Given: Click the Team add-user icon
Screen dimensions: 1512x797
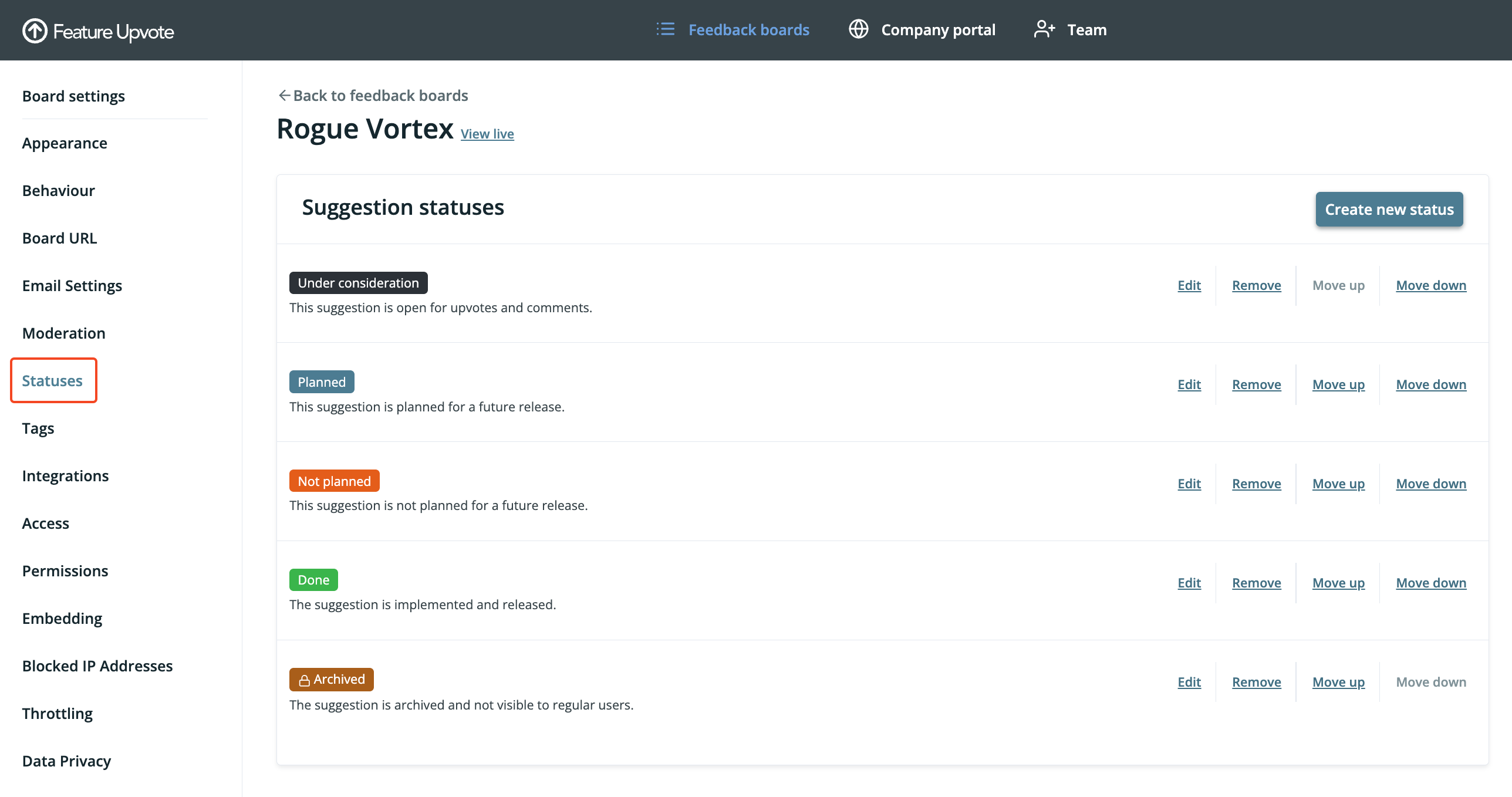Looking at the screenshot, I should pyautogui.click(x=1044, y=29).
